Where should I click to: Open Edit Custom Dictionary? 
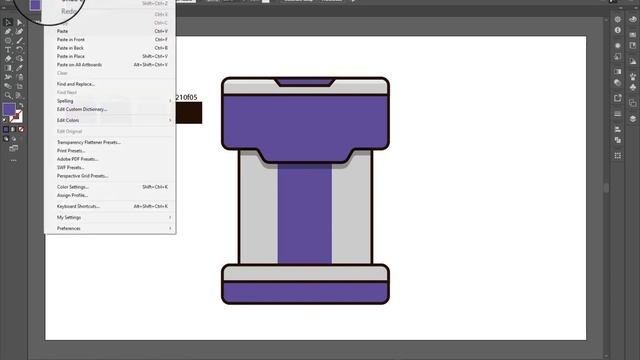pyautogui.click(x=111, y=109)
